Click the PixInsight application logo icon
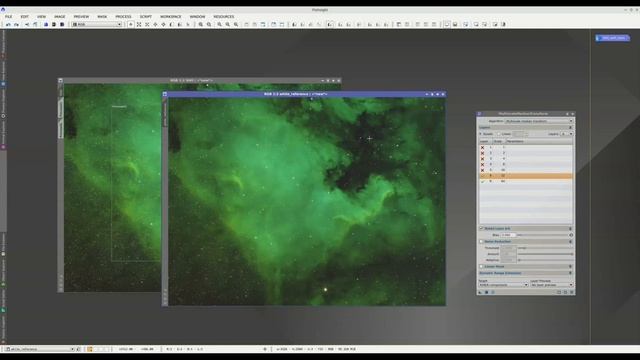The height and width of the screenshot is (360, 640). pos(3,10)
